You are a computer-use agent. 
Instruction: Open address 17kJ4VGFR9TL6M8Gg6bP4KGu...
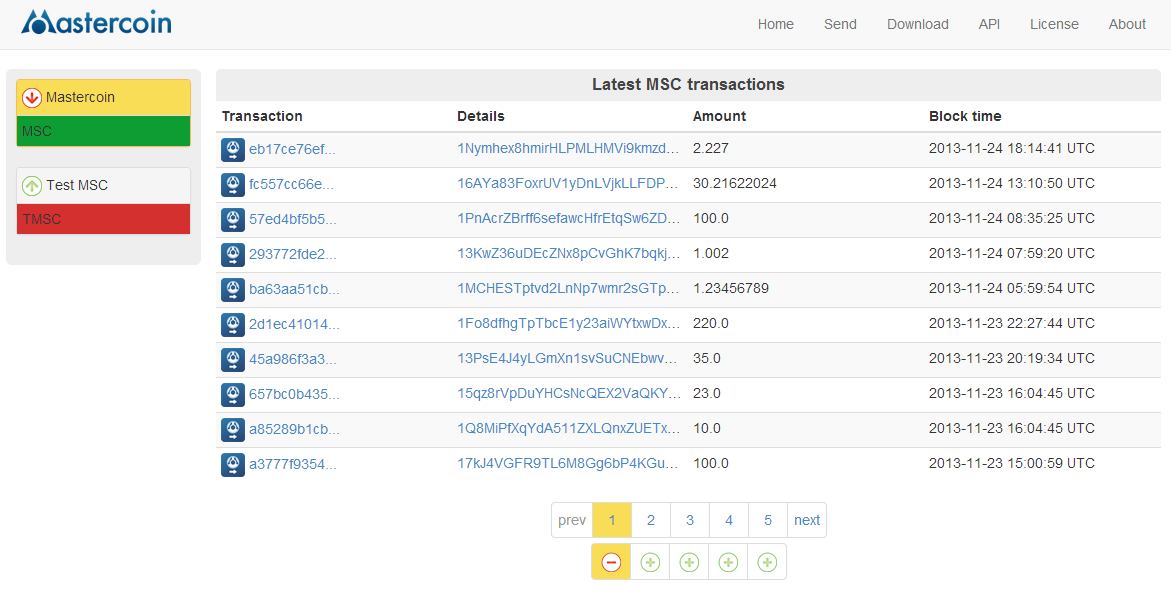tap(568, 463)
